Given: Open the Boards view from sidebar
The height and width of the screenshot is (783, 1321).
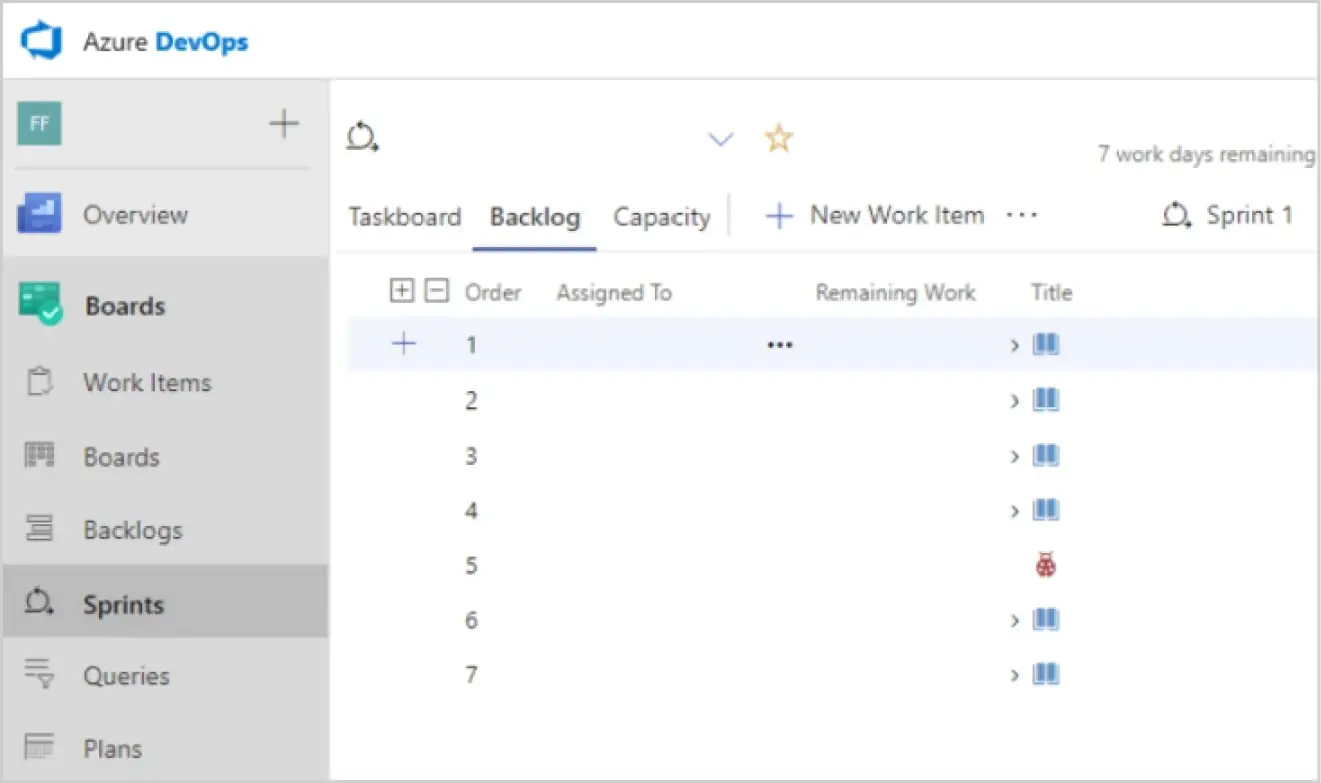Looking at the screenshot, I should (121, 456).
